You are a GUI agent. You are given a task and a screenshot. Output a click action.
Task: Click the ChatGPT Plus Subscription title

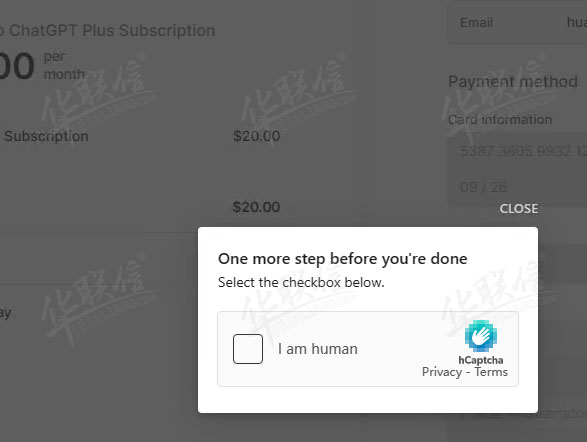pyautogui.click(x=107, y=31)
